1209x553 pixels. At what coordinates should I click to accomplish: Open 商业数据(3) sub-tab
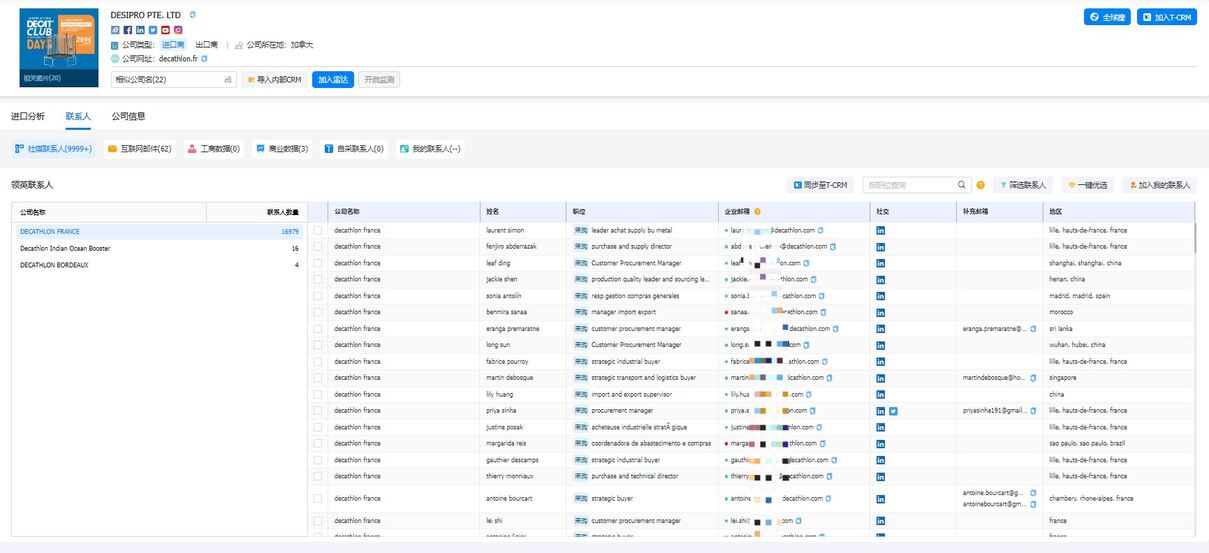tap(281, 149)
